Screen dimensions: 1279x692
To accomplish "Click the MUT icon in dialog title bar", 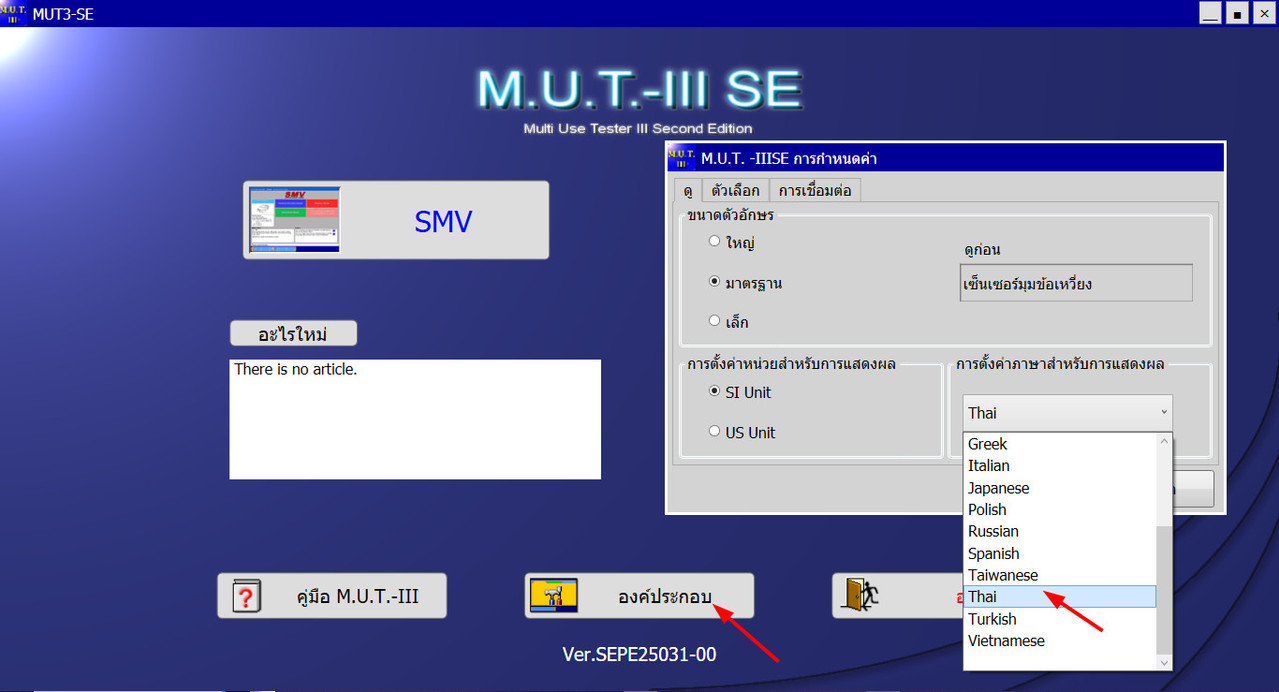I will (682, 157).
